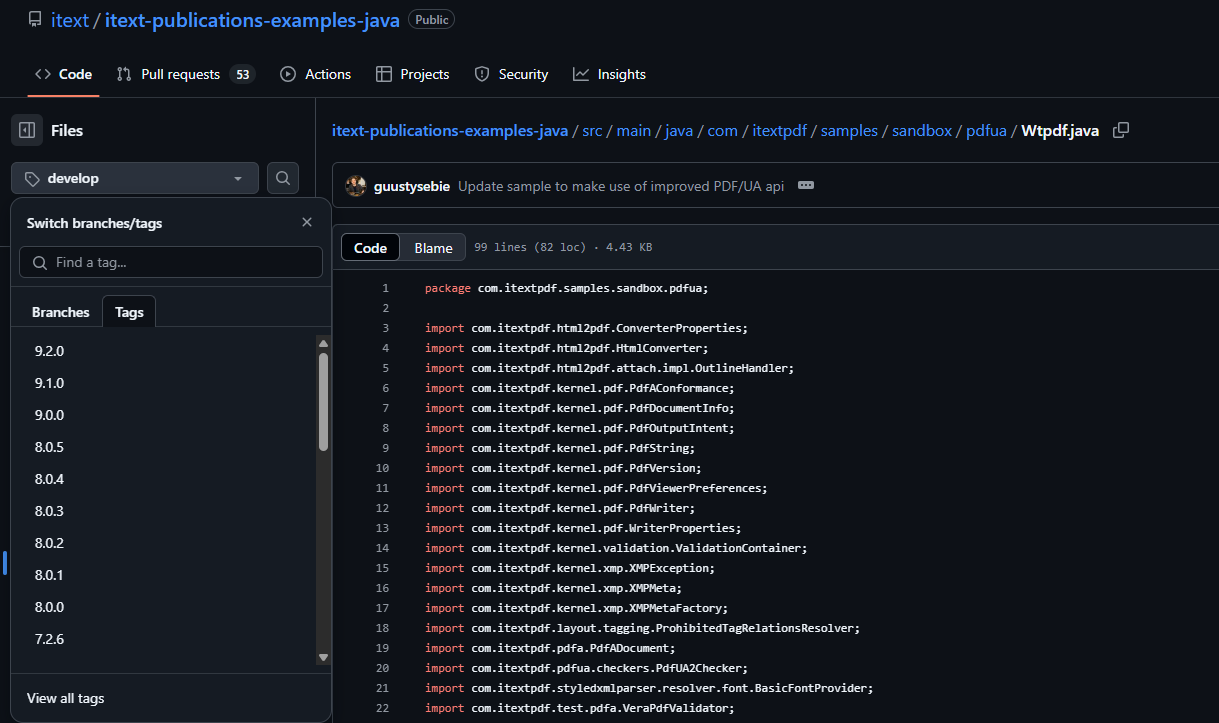
Task: Click the Insights graph icon
Action: click(x=580, y=73)
